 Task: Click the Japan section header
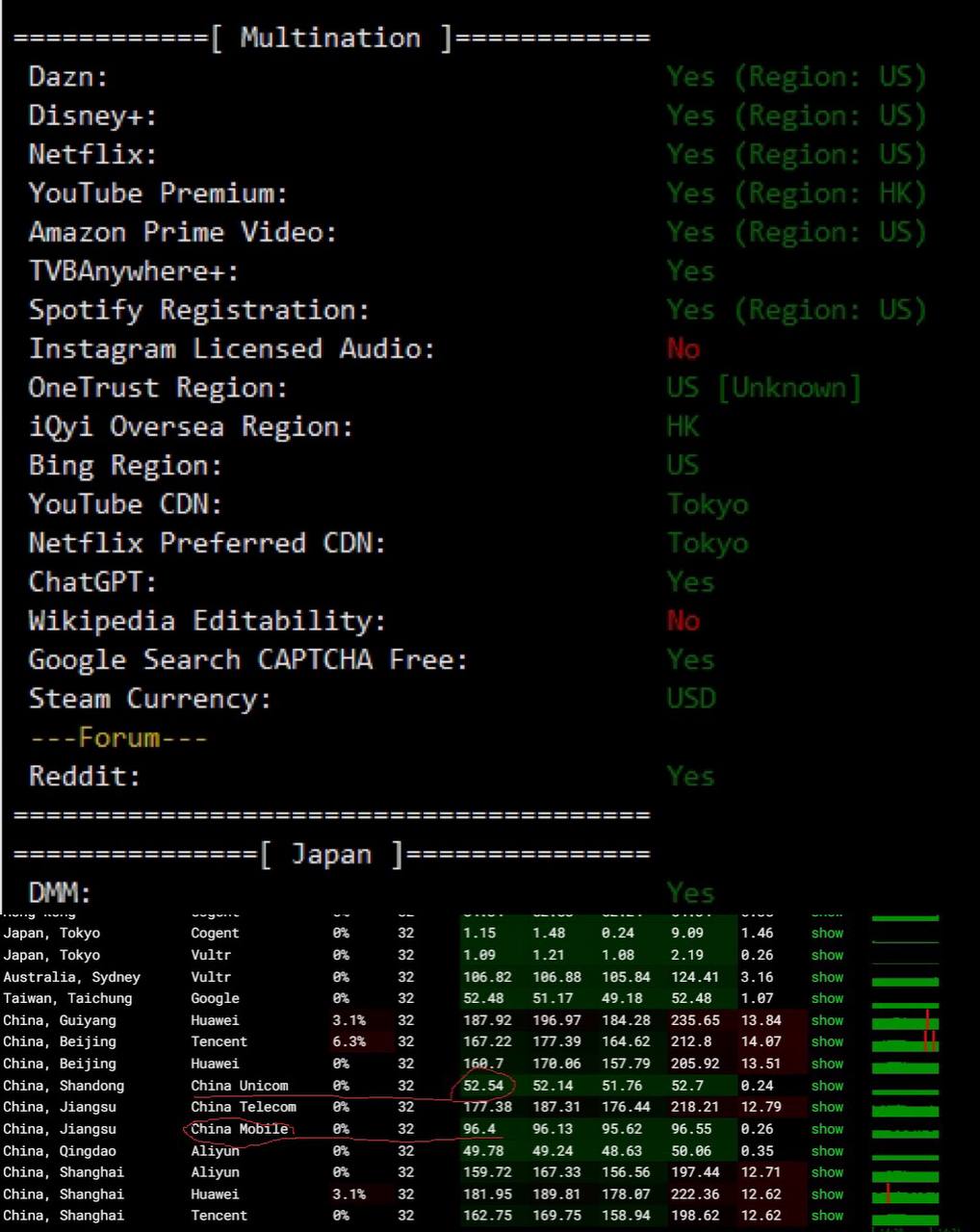click(x=330, y=855)
